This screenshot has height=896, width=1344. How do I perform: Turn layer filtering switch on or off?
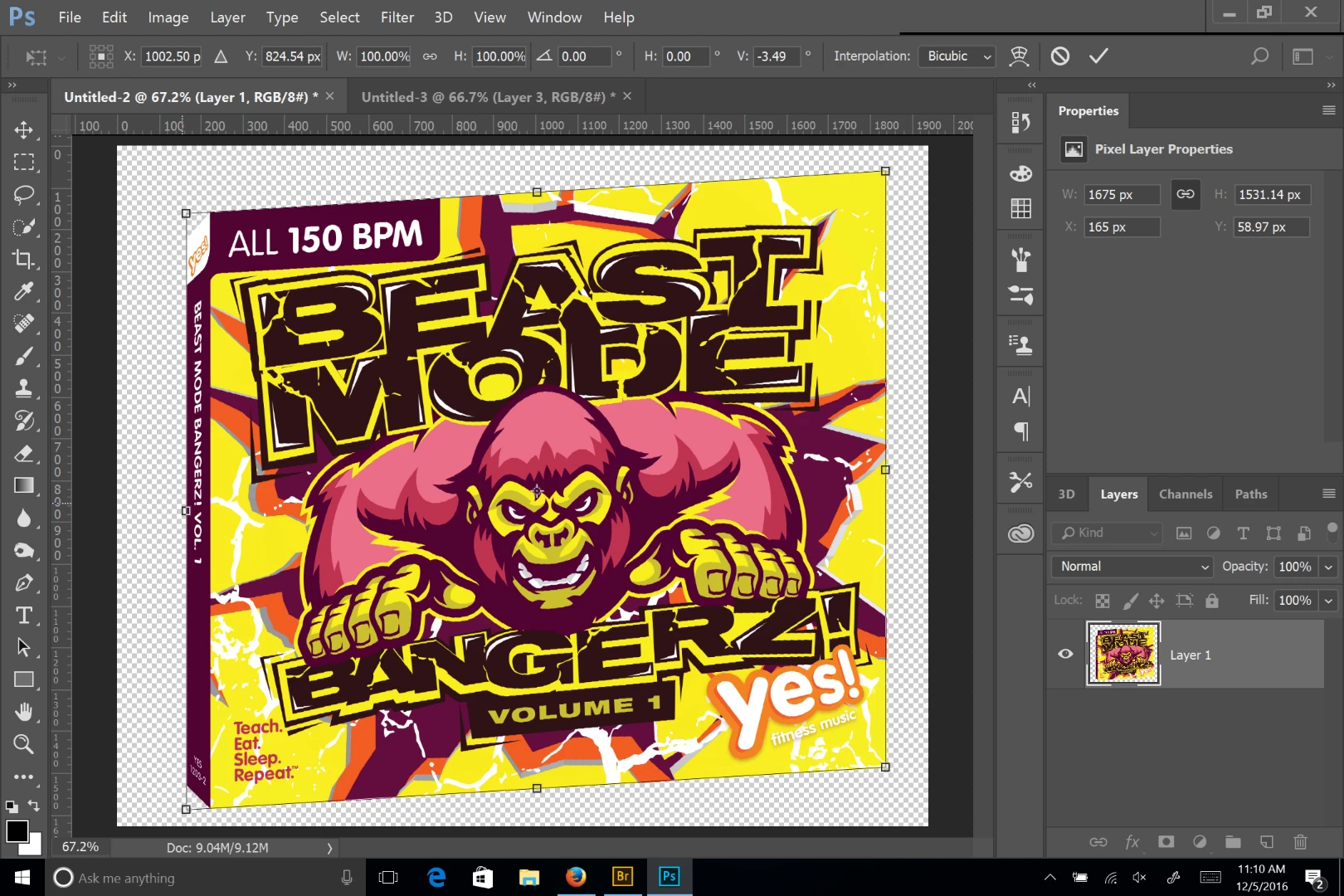pyautogui.click(x=1332, y=529)
